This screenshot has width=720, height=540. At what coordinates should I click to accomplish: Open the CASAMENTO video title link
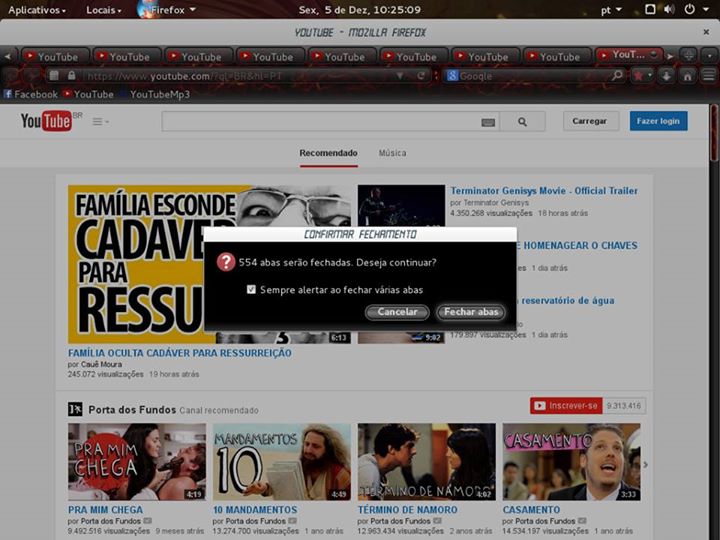click(531, 510)
